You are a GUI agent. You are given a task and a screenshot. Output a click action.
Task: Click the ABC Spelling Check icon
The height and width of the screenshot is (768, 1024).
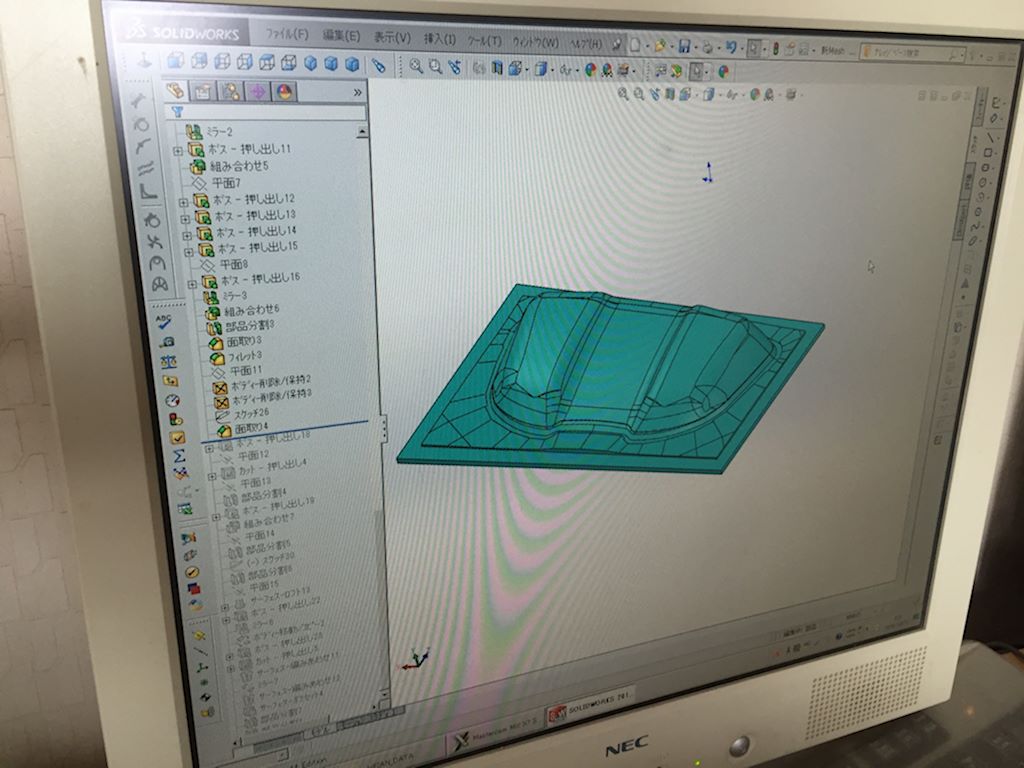163,321
